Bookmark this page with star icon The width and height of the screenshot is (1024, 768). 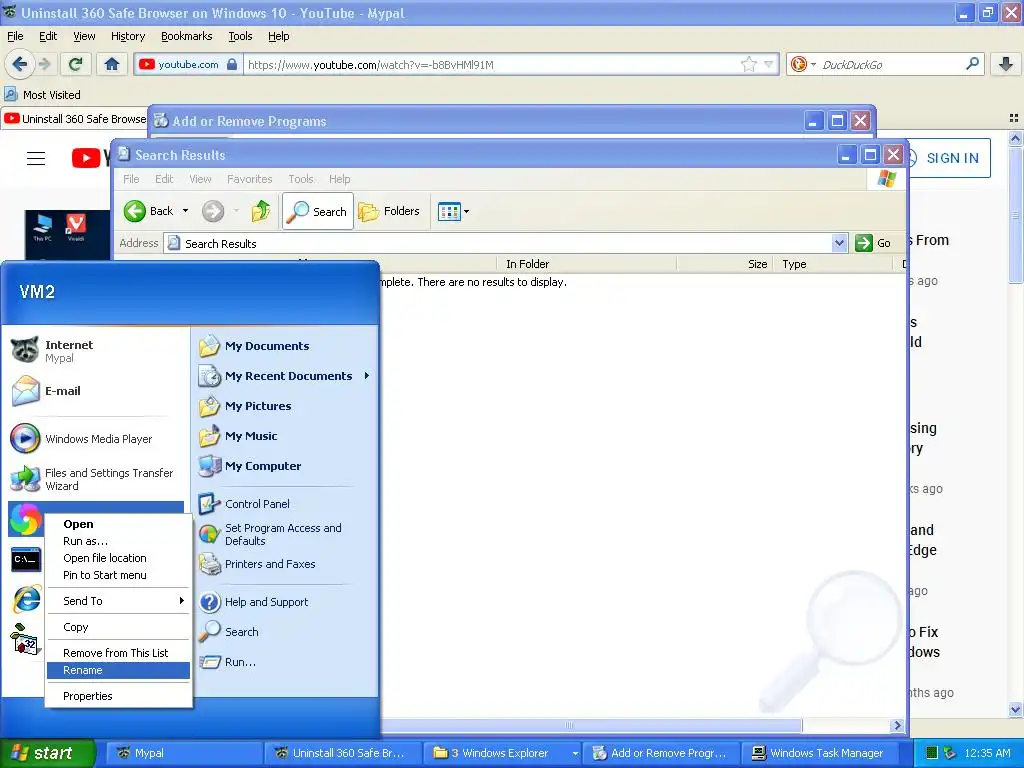point(748,64)
